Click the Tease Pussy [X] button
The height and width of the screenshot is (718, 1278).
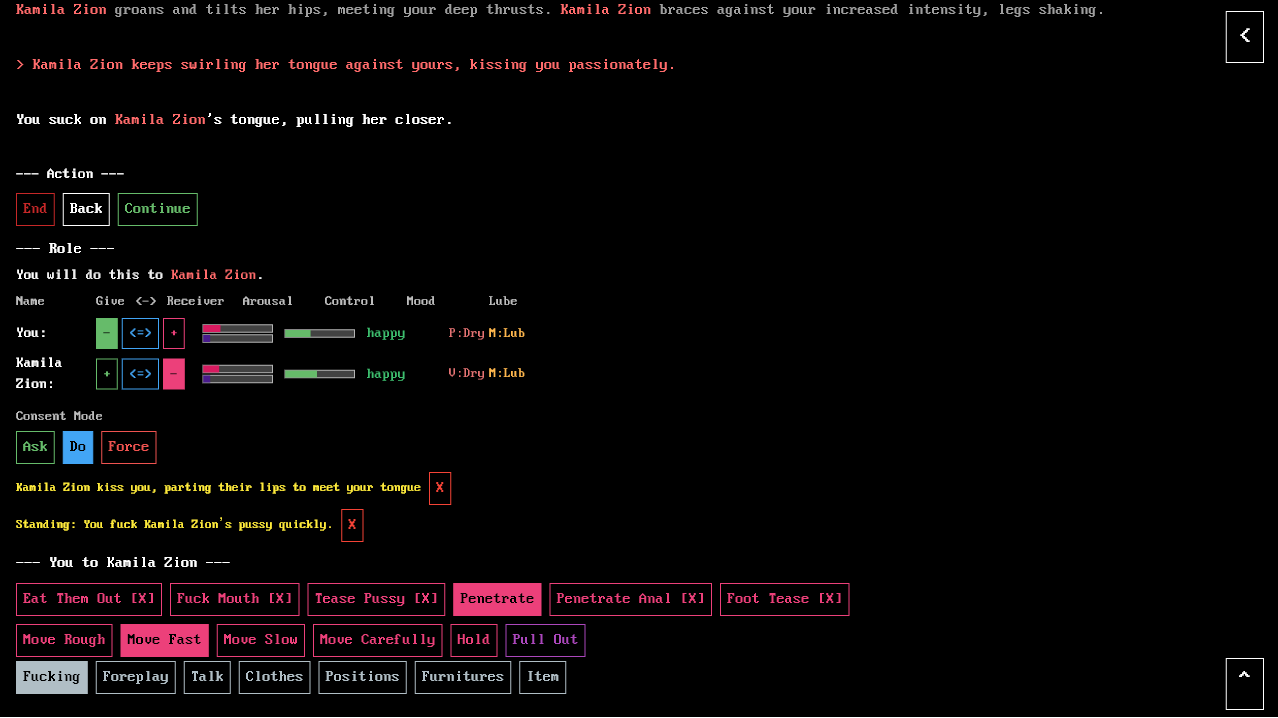coord(377,599)
